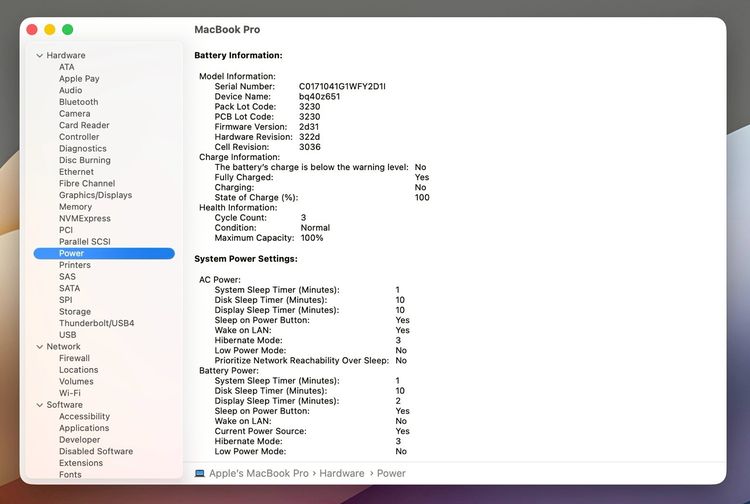Open SATA in the sidebar
This screenshot has height=504, width=750.
point(69,288)
